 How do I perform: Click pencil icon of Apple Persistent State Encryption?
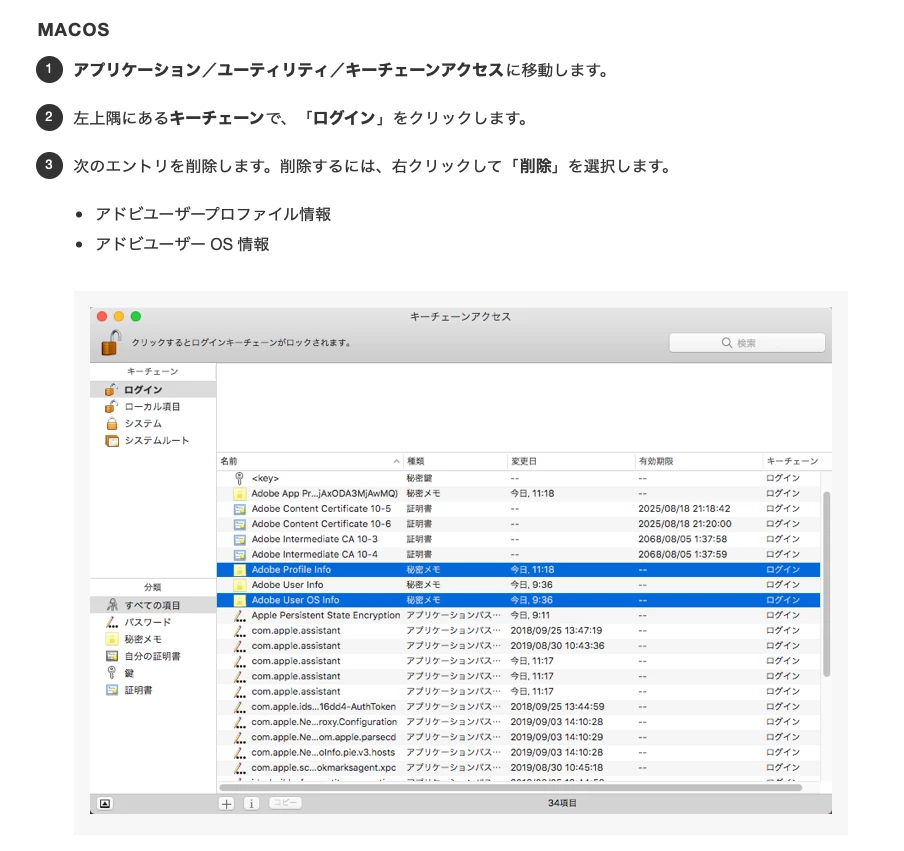(239, 616)
